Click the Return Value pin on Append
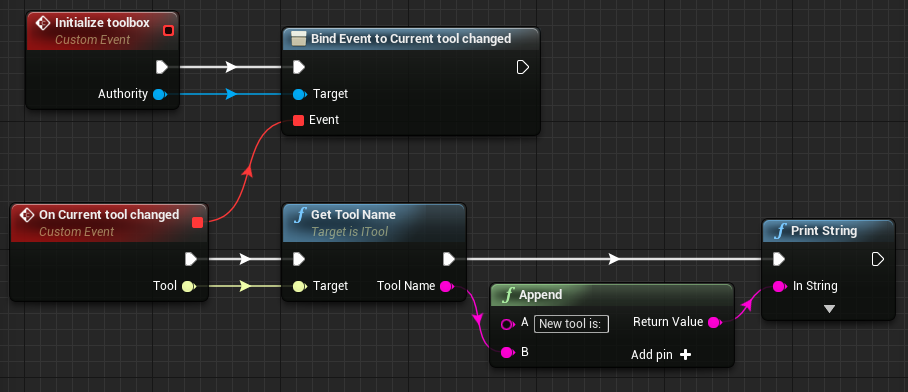 click(715, 323)
